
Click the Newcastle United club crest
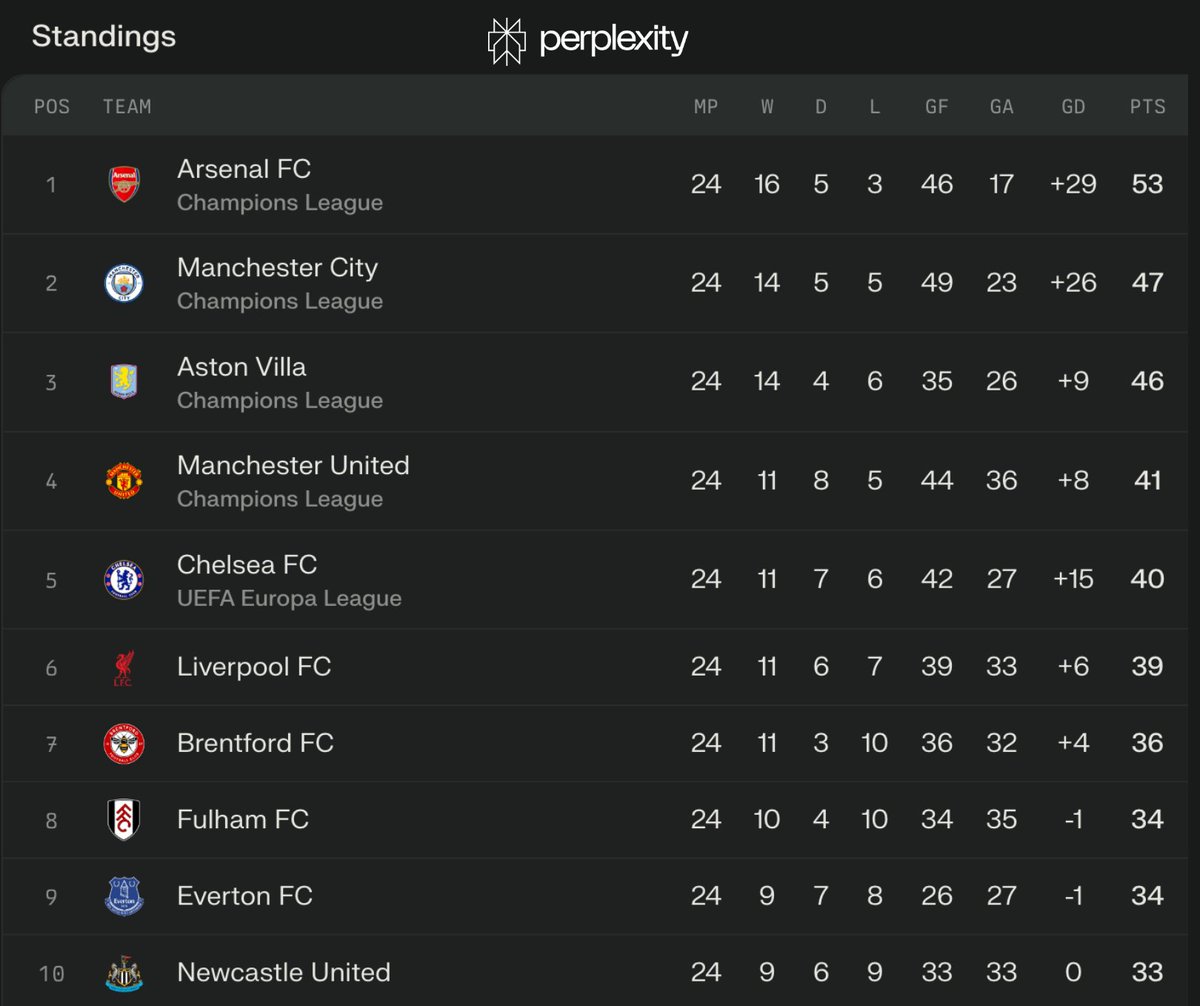[x=124, y=972]
